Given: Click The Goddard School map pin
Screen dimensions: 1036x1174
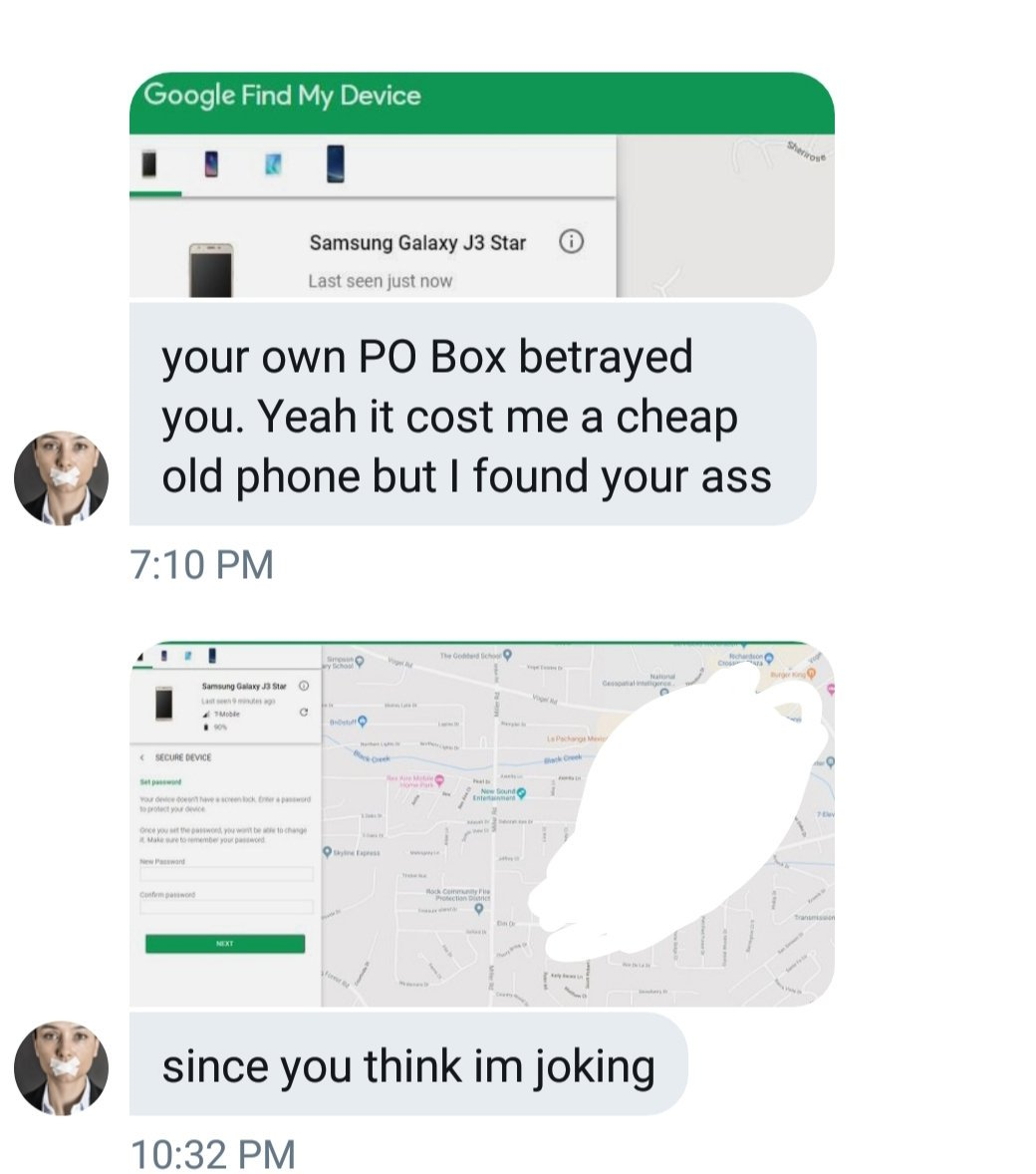Looking at the screenshot, I should 508,655.
